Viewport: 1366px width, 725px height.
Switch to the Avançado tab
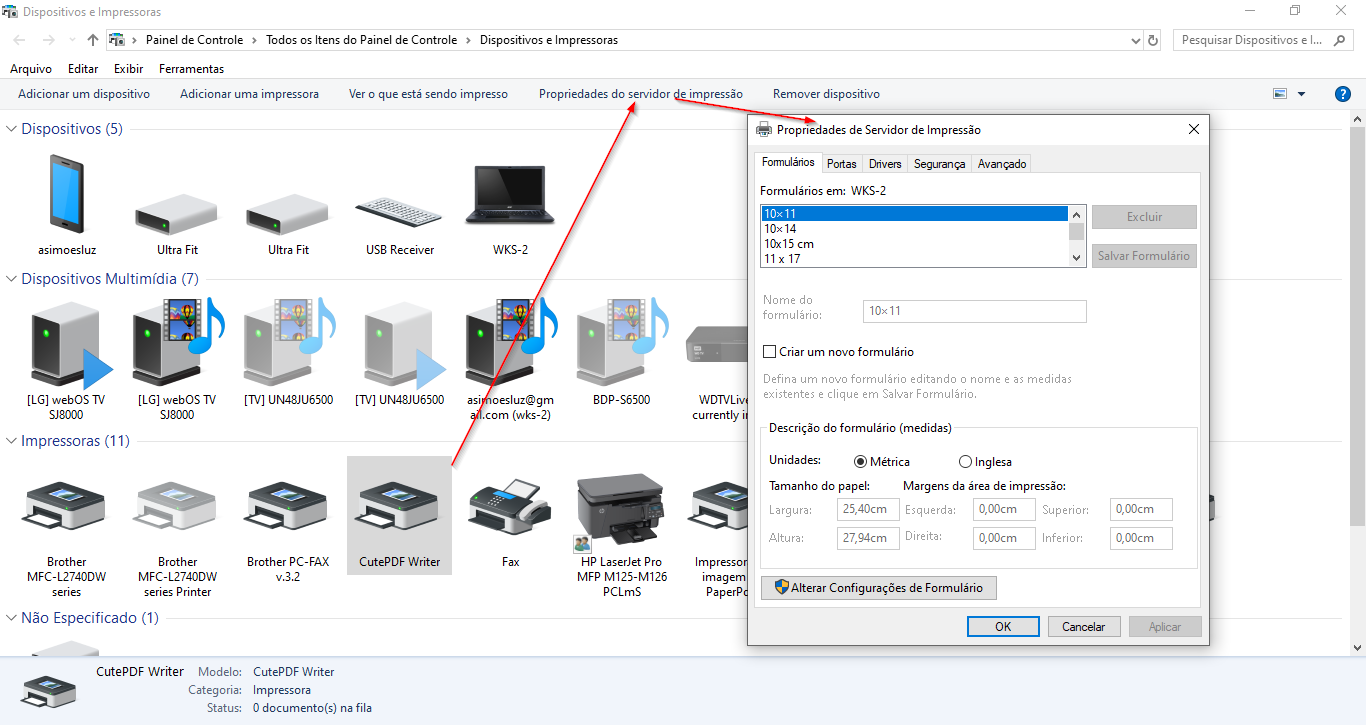(1002, 164)
